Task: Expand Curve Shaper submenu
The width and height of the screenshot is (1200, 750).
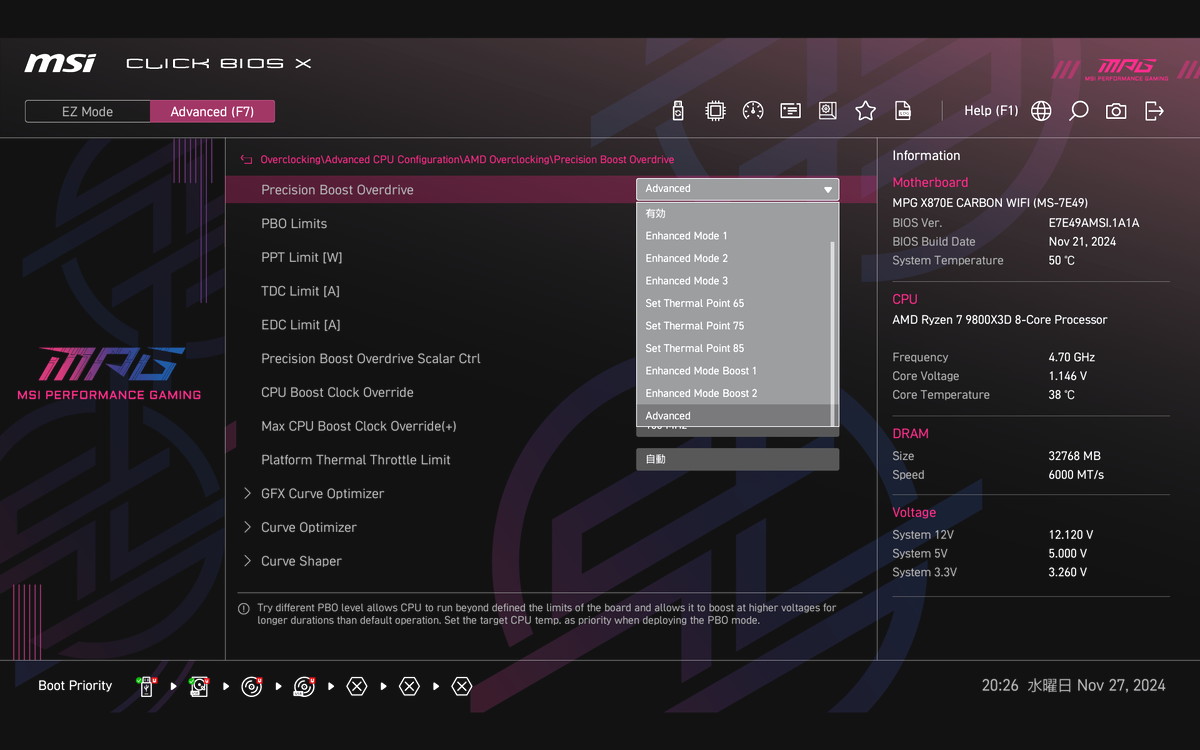Action: [292, 562]
